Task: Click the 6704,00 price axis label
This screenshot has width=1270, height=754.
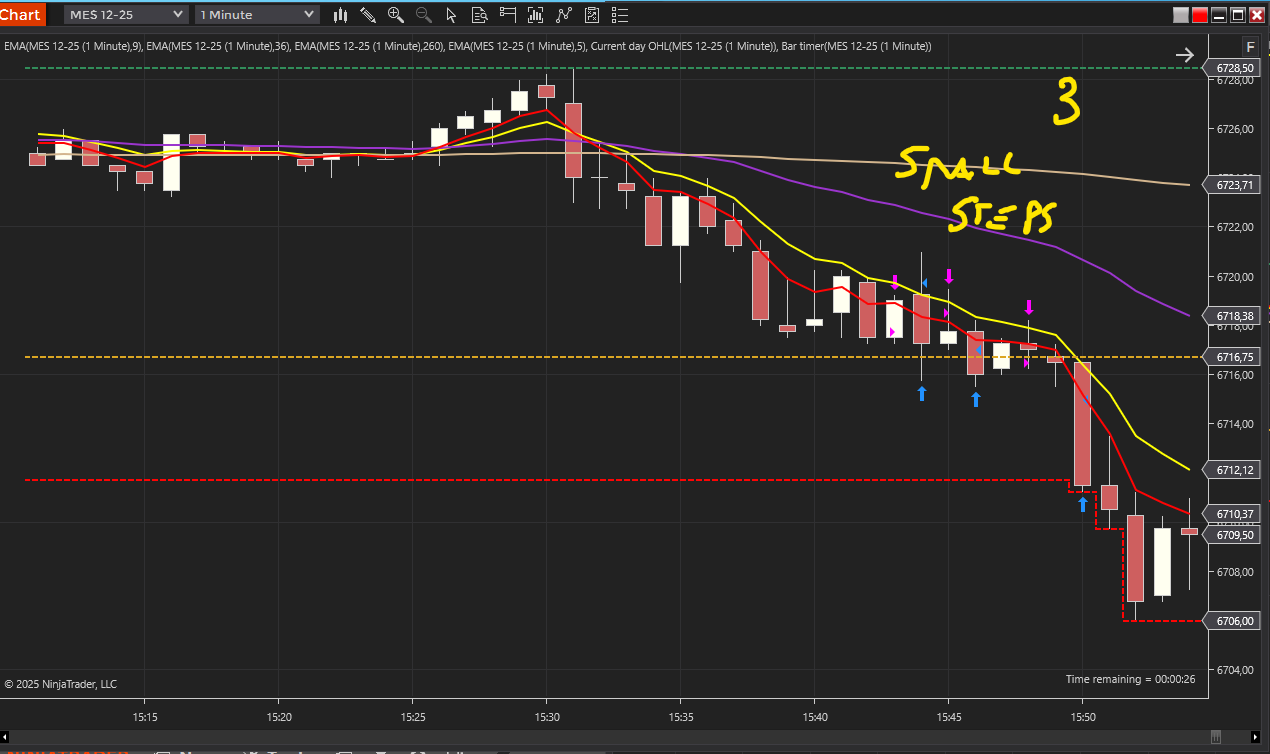Action: click(x=1235, y=670)
